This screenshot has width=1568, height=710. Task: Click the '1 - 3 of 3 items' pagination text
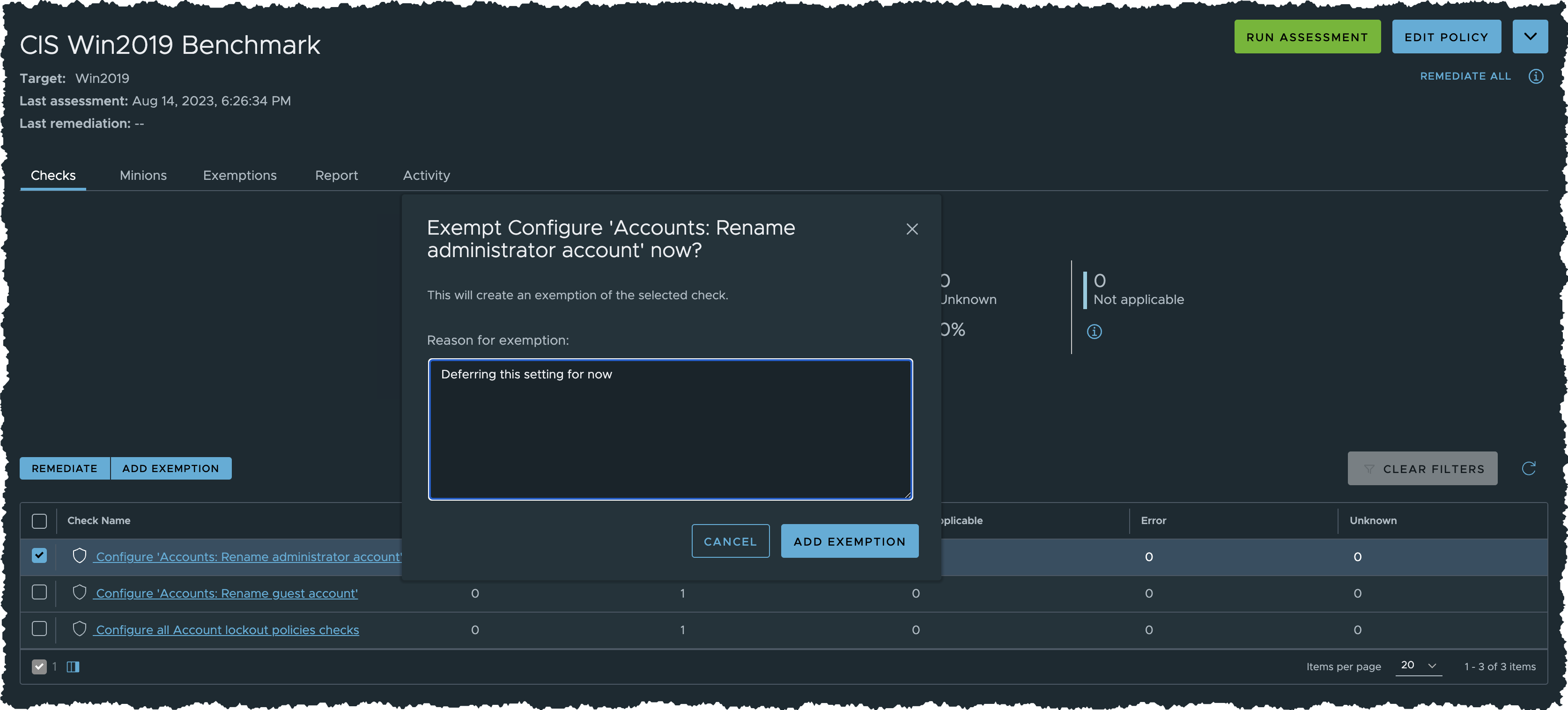coord(1499,667)
